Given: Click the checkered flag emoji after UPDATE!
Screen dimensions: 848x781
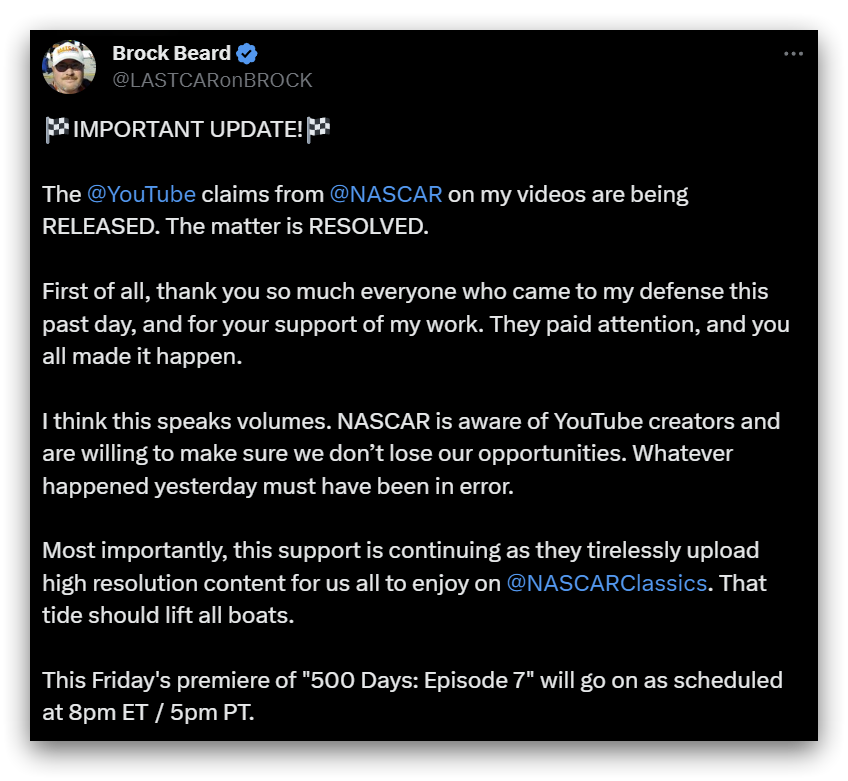Looking at the screenshot, I should pyautogui.click(x=318, y=130).
